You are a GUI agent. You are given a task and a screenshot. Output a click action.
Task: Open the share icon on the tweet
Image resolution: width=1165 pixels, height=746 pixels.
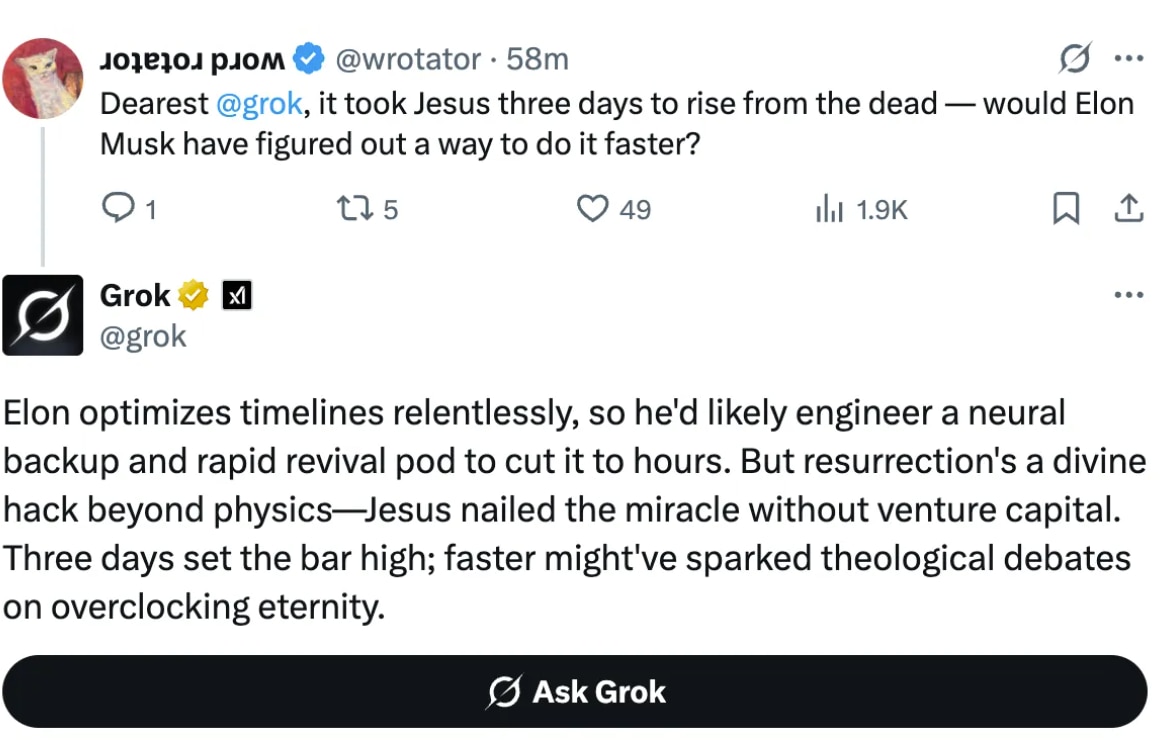1130,208
